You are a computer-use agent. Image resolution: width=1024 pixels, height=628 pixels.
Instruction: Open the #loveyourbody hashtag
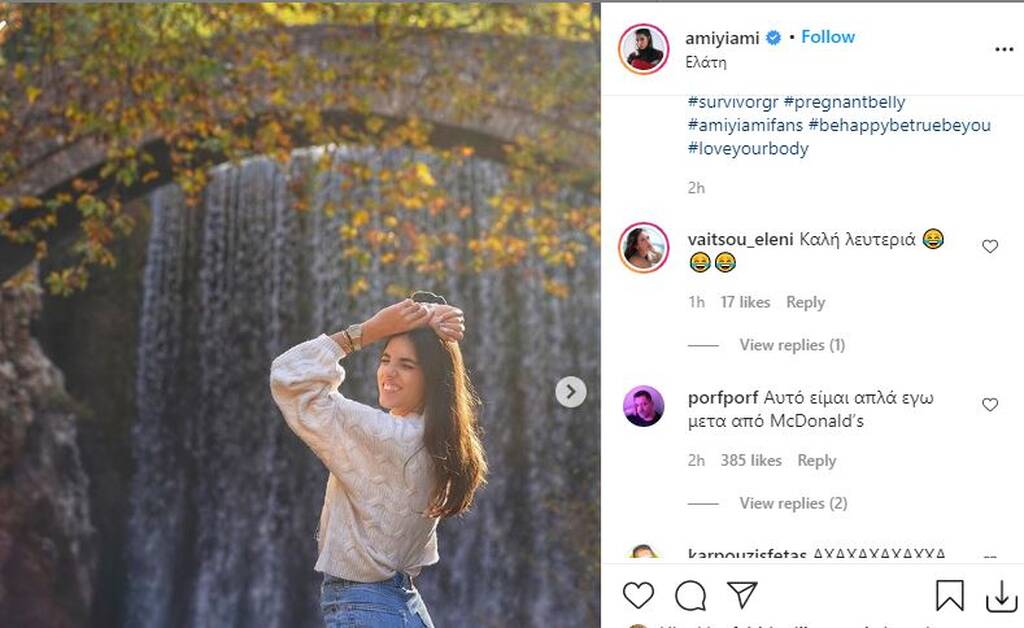748,149
